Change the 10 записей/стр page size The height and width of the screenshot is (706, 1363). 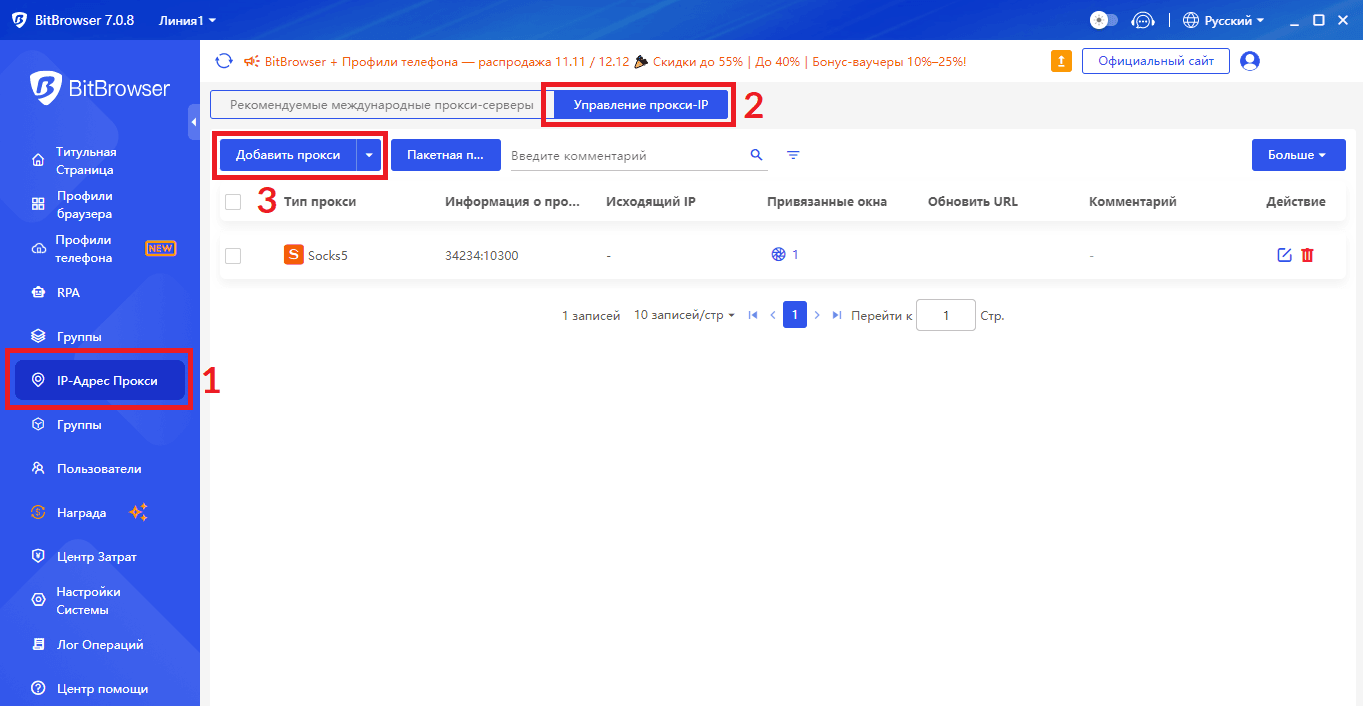point(684,315)
